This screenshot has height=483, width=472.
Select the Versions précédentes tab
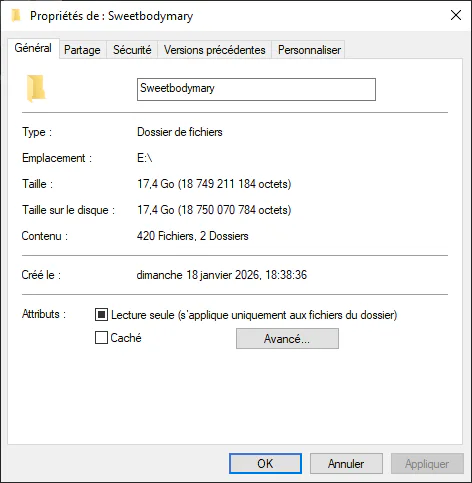click(x=215, y=50)
